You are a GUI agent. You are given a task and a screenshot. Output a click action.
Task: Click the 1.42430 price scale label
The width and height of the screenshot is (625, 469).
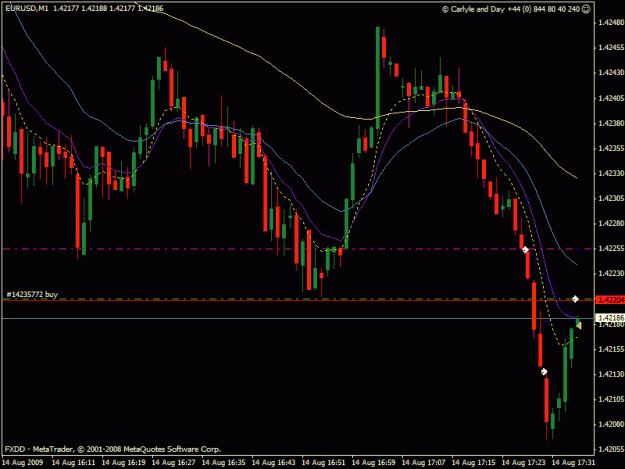click(x=611, y=73)
